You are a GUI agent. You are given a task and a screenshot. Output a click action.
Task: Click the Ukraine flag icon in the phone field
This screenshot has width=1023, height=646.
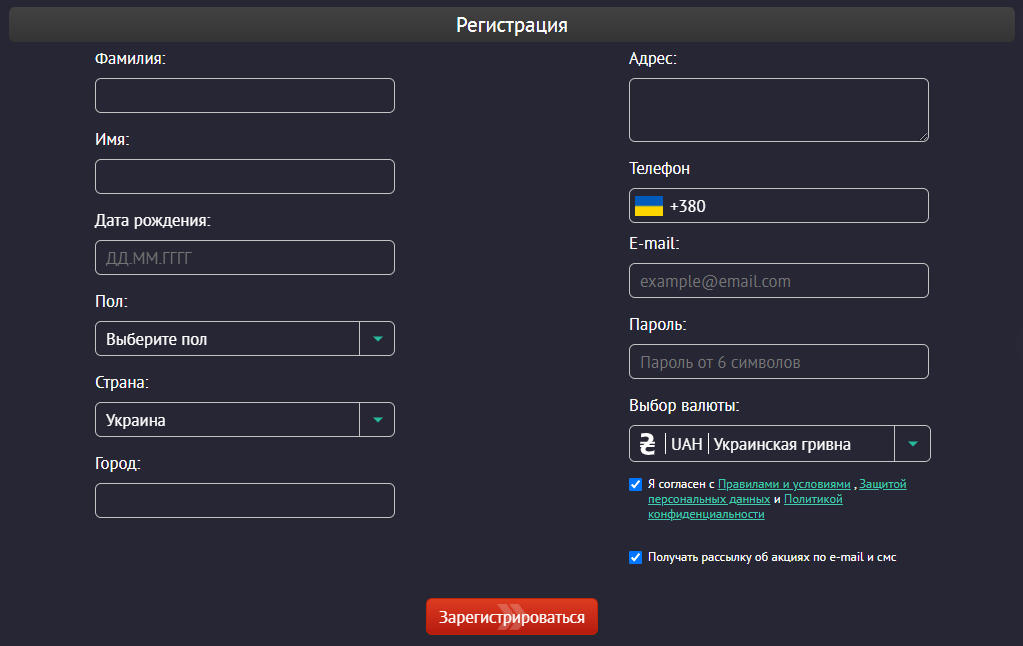(649, 206)
